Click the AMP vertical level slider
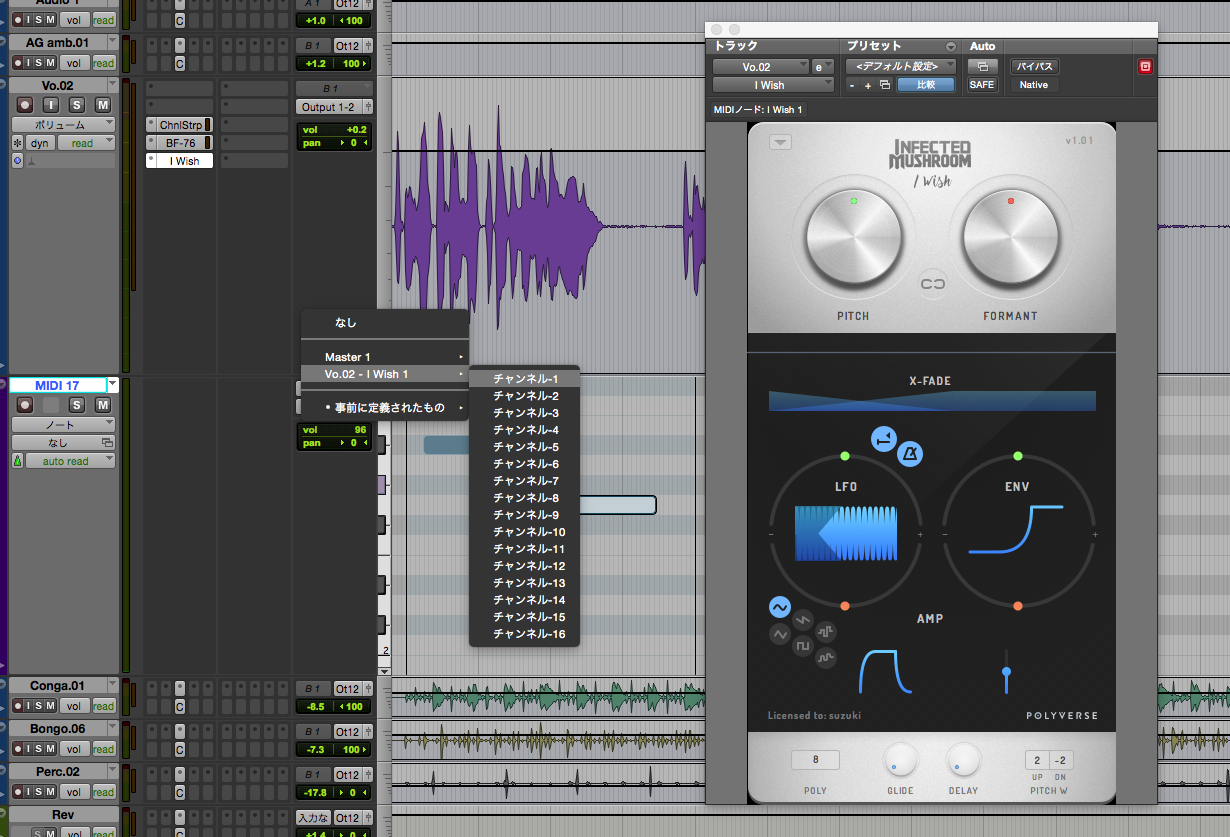Viewport: 1230px width, 837px height. pos(1006,671)
